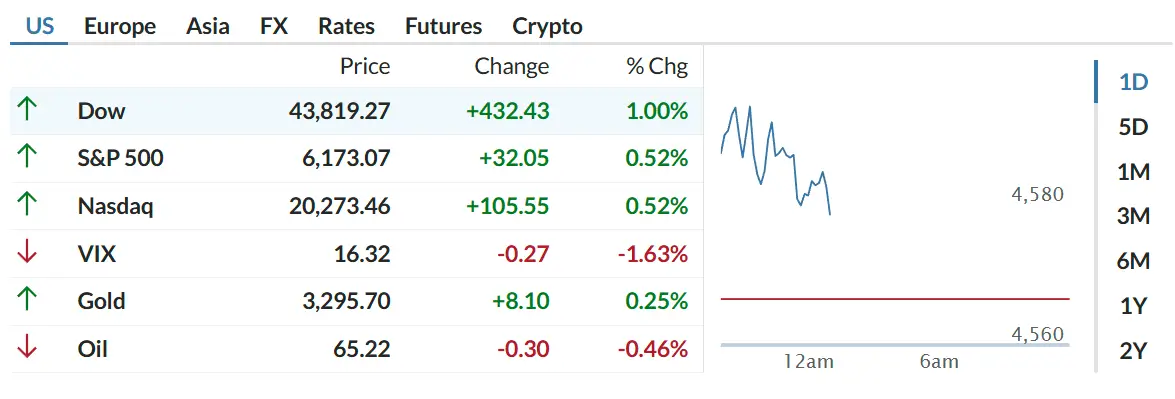Click the green arrow in the Nasdaq row
The height and width of the screenshot is (399, 1175).
pyautogui.click(x=27, y=205)
